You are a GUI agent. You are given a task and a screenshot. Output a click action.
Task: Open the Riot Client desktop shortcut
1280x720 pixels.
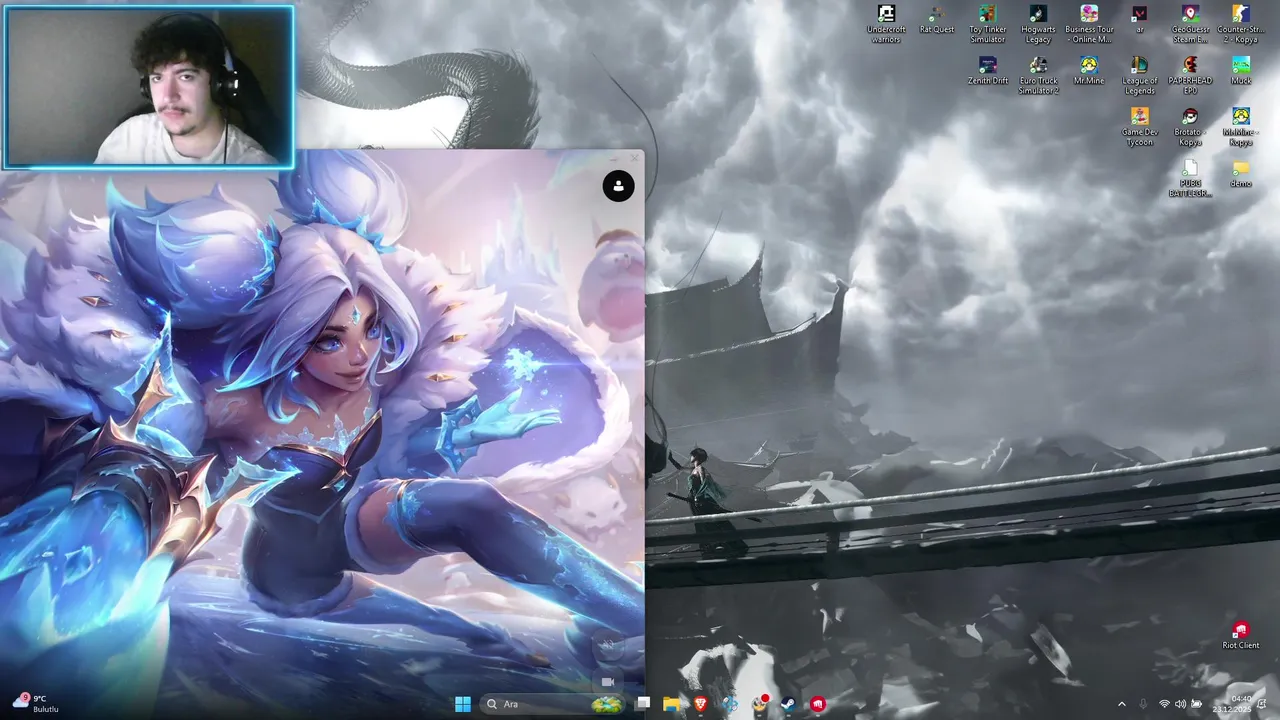click(1241, 635)
